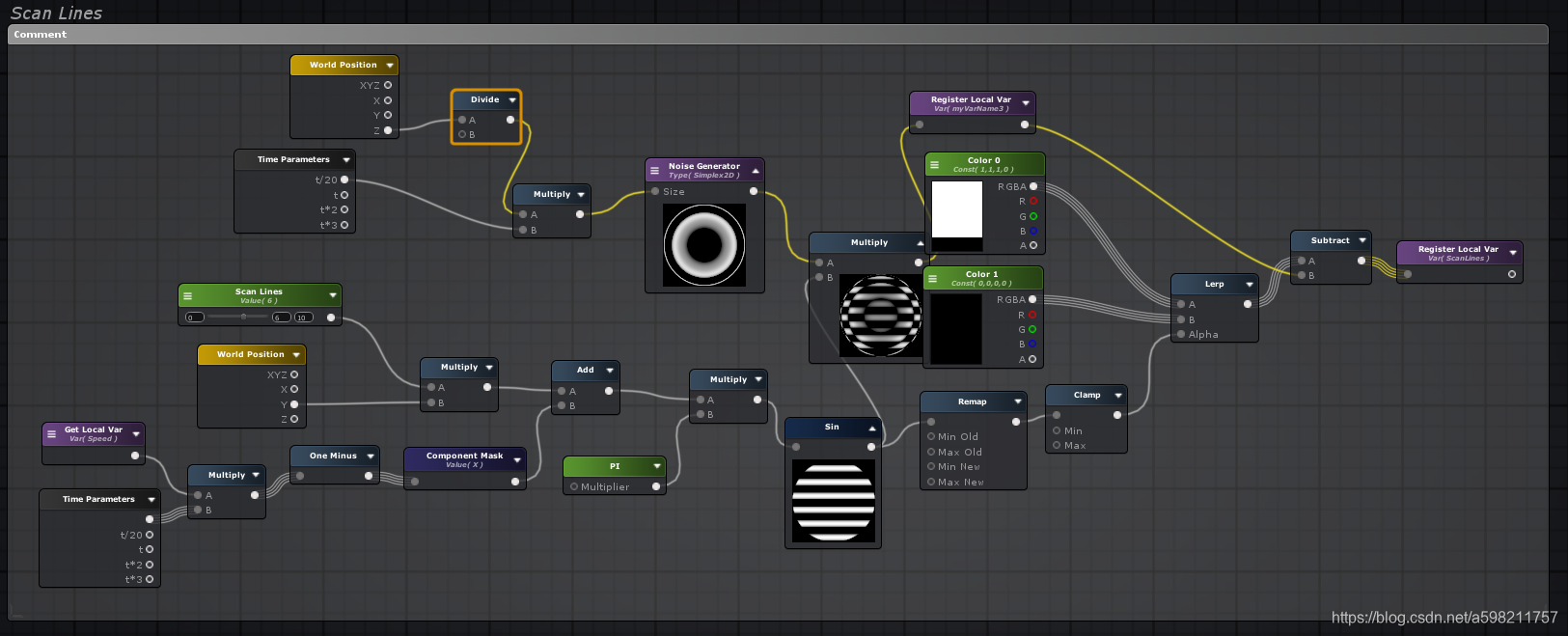Viewport: 1568px width, 636px height.
Task: Click the Scan Lines value slider
Action: click(238, 317)
